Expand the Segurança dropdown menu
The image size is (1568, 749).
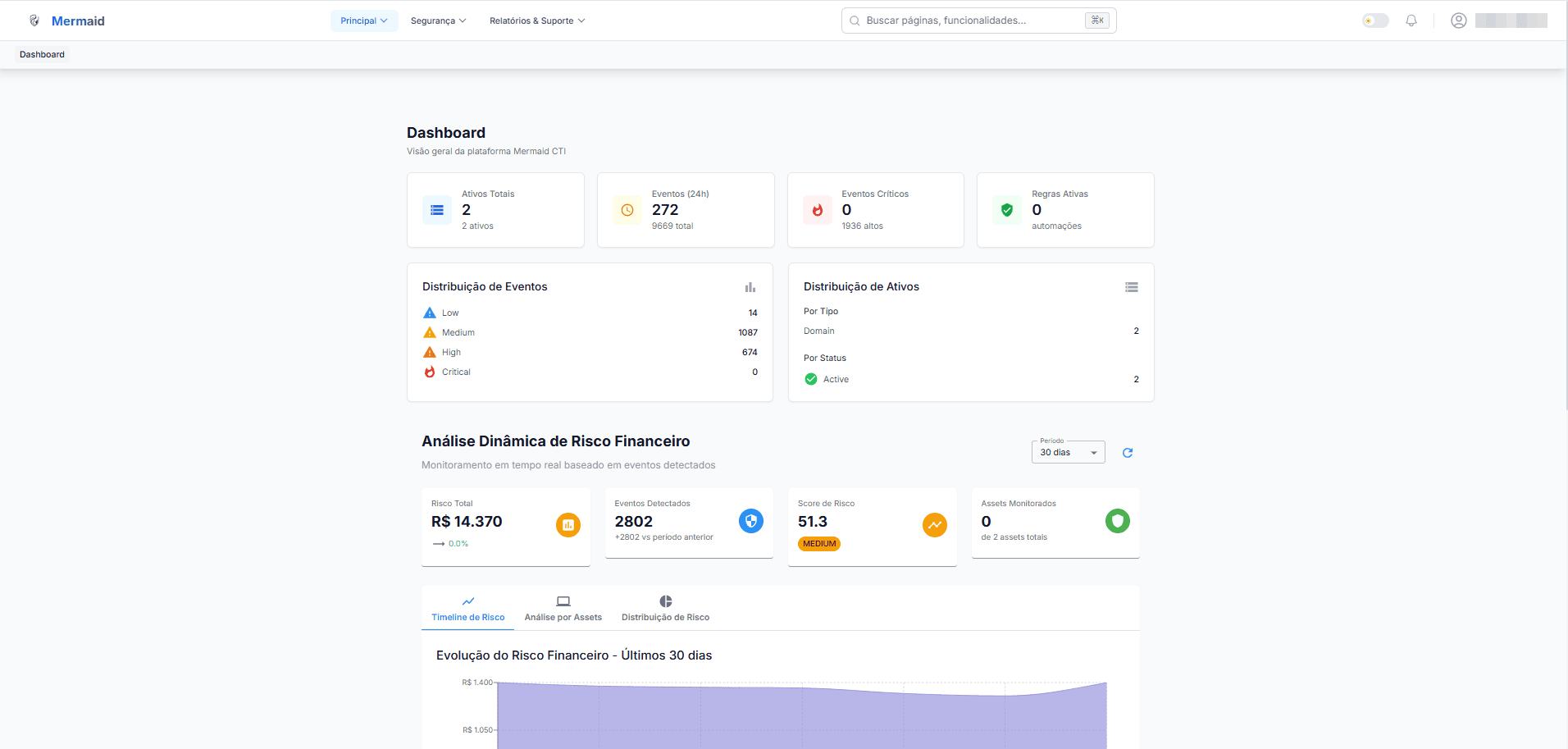[438, 21]
